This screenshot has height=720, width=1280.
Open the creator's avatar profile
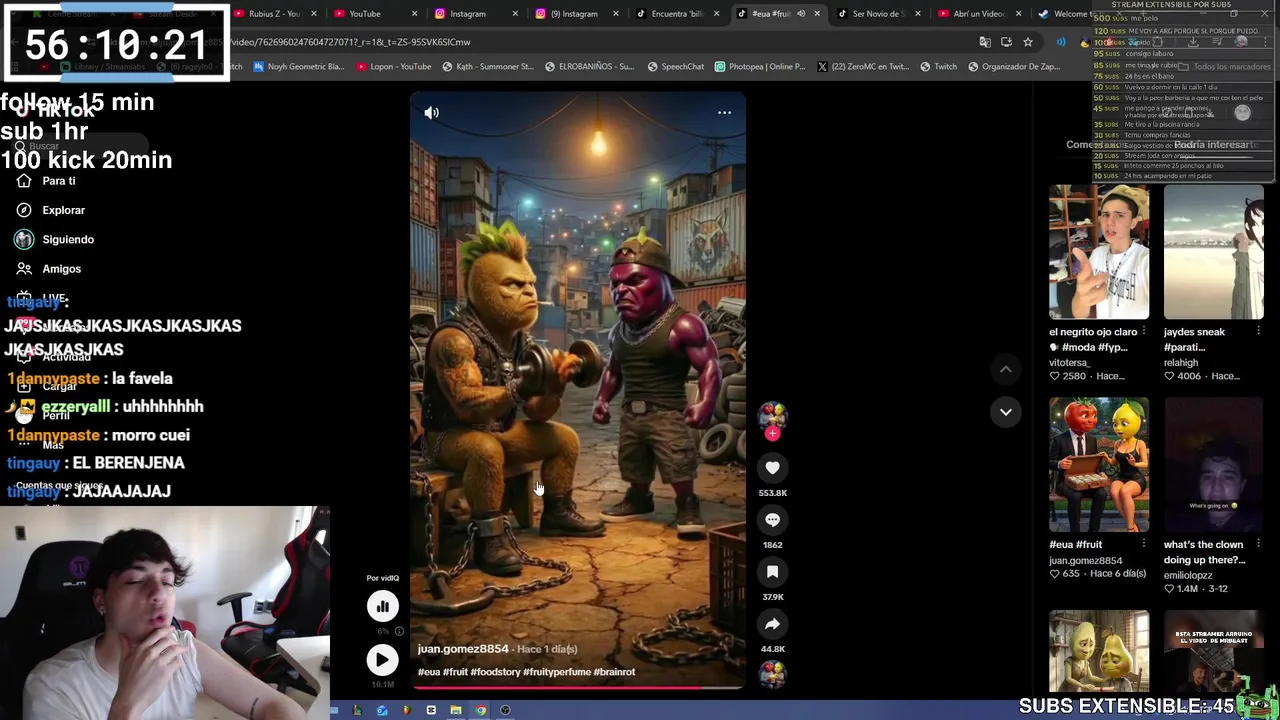coord(772,416)
